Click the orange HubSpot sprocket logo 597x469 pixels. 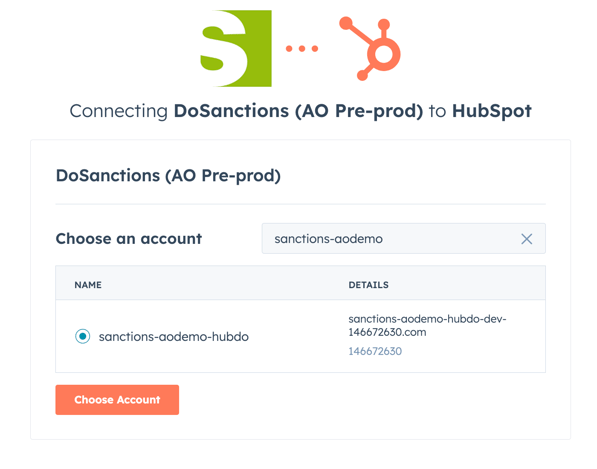point(370,48)
